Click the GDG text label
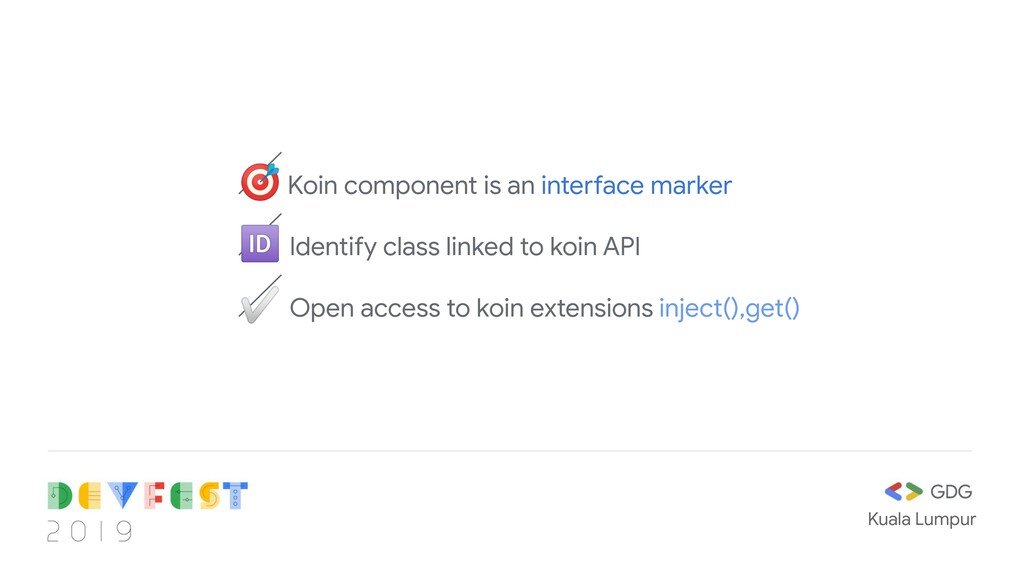This screenshot has height=576, width=1024. point(951,492)
